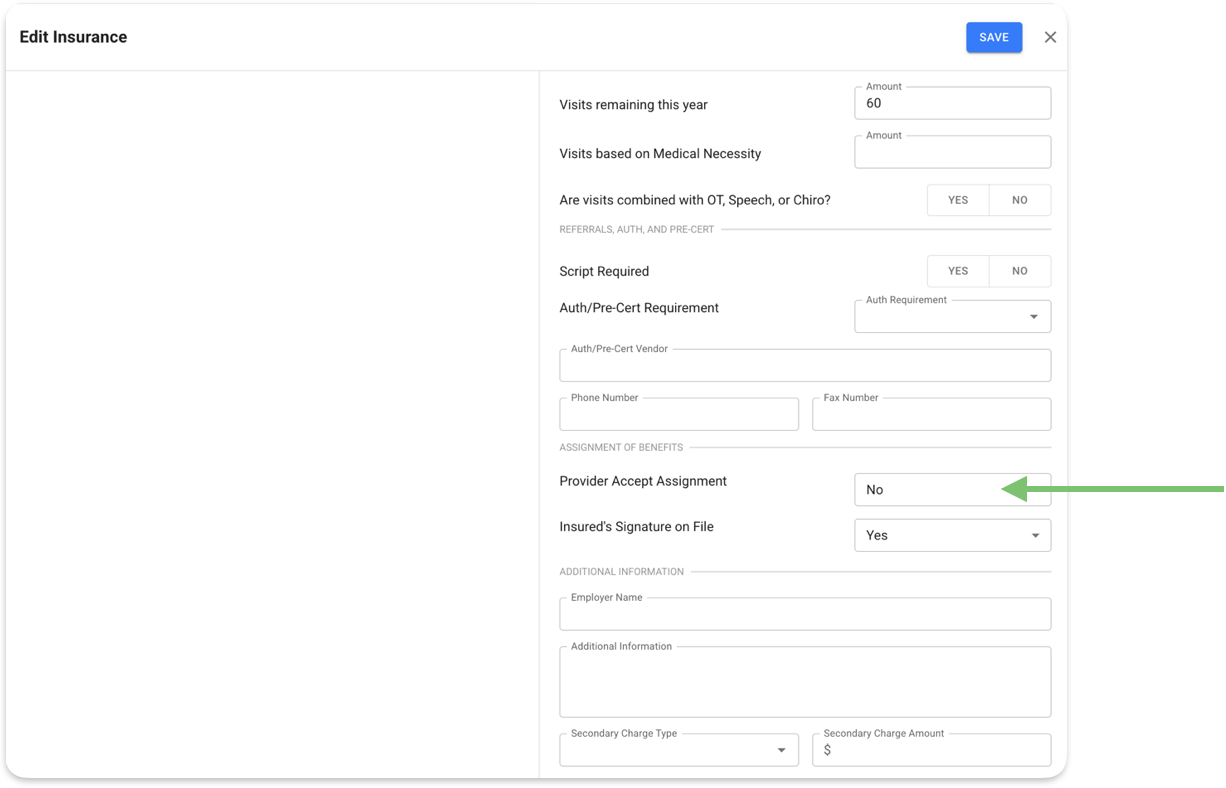This screenshot has width=1226, height=788.
Task: Click the Save button
Action: [x=993, y=37]
